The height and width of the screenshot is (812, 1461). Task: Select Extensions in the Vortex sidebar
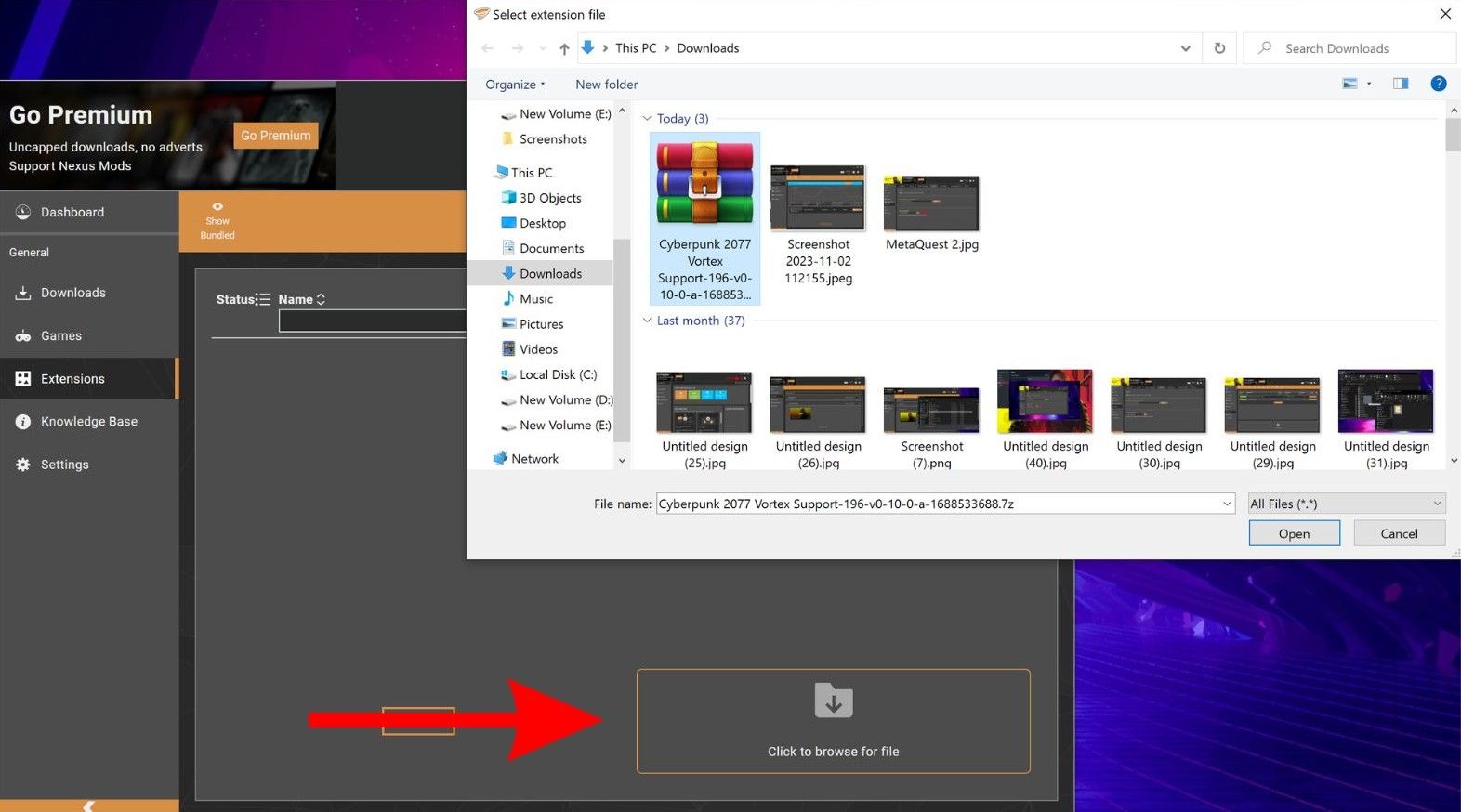89,379
